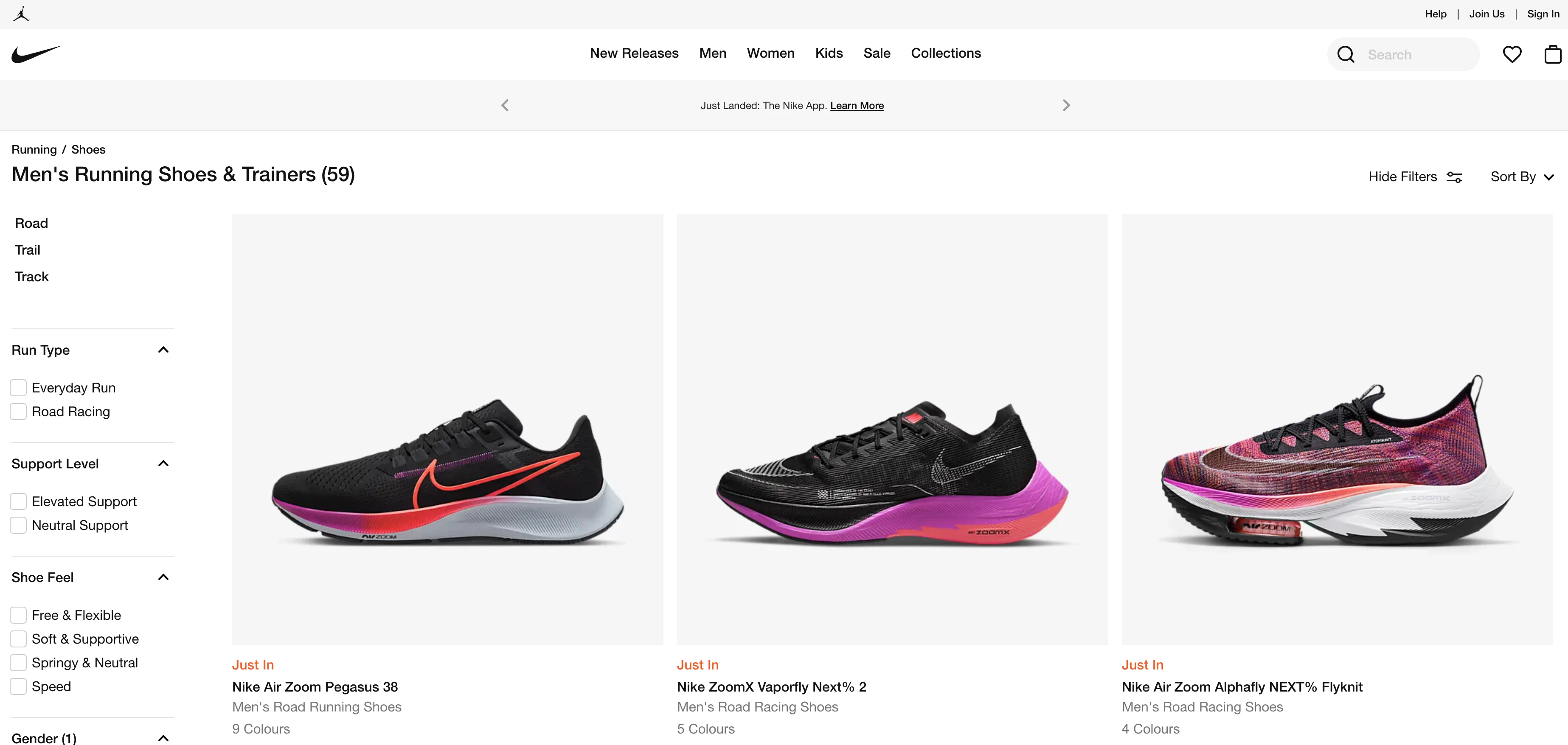Show previous banner message with left arrow
The image size is (1568, 745).
click(x=505, y=105)
